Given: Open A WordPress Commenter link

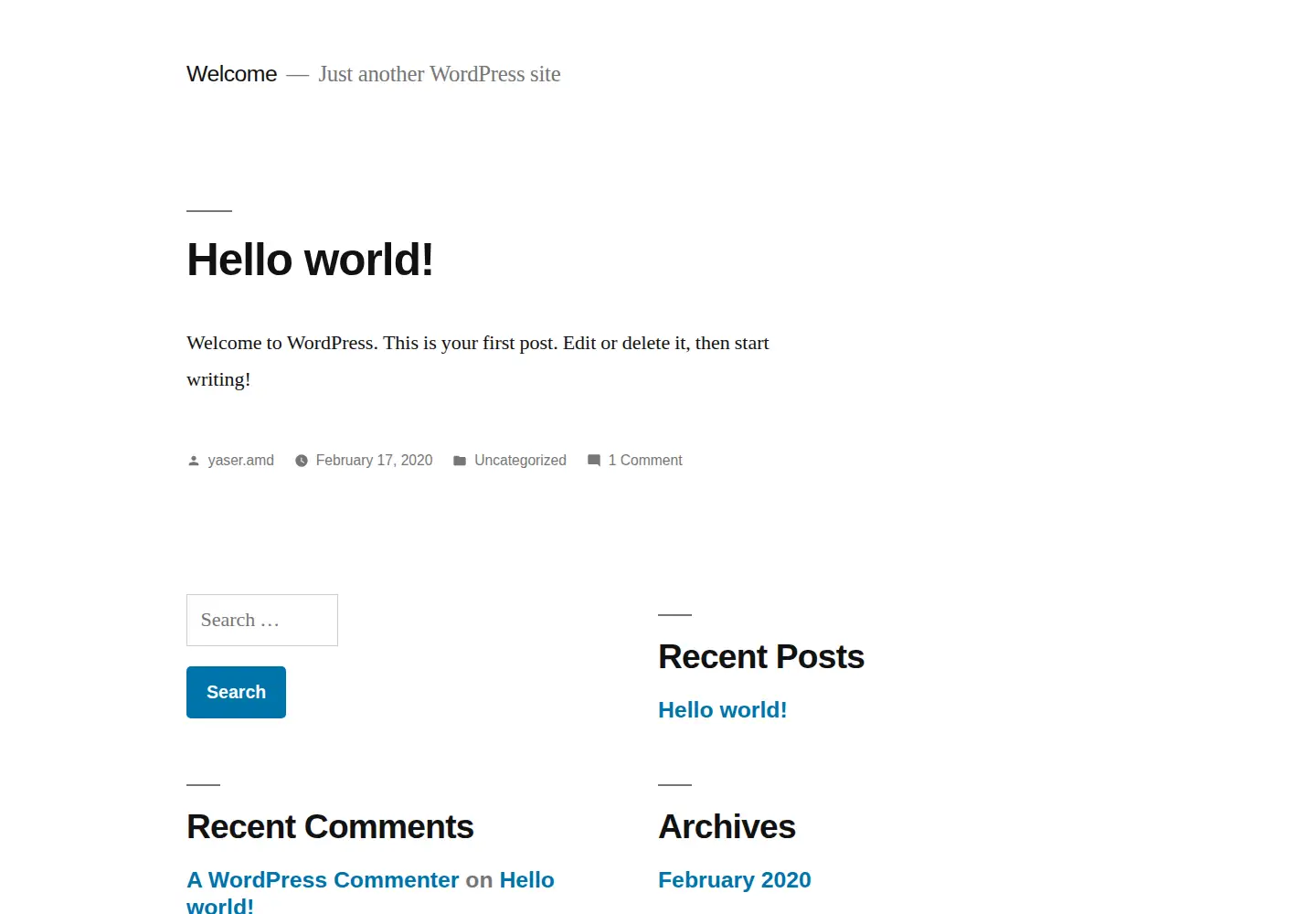Looking at the screenshot, I should pyautogui.click(x=323, y=880).
